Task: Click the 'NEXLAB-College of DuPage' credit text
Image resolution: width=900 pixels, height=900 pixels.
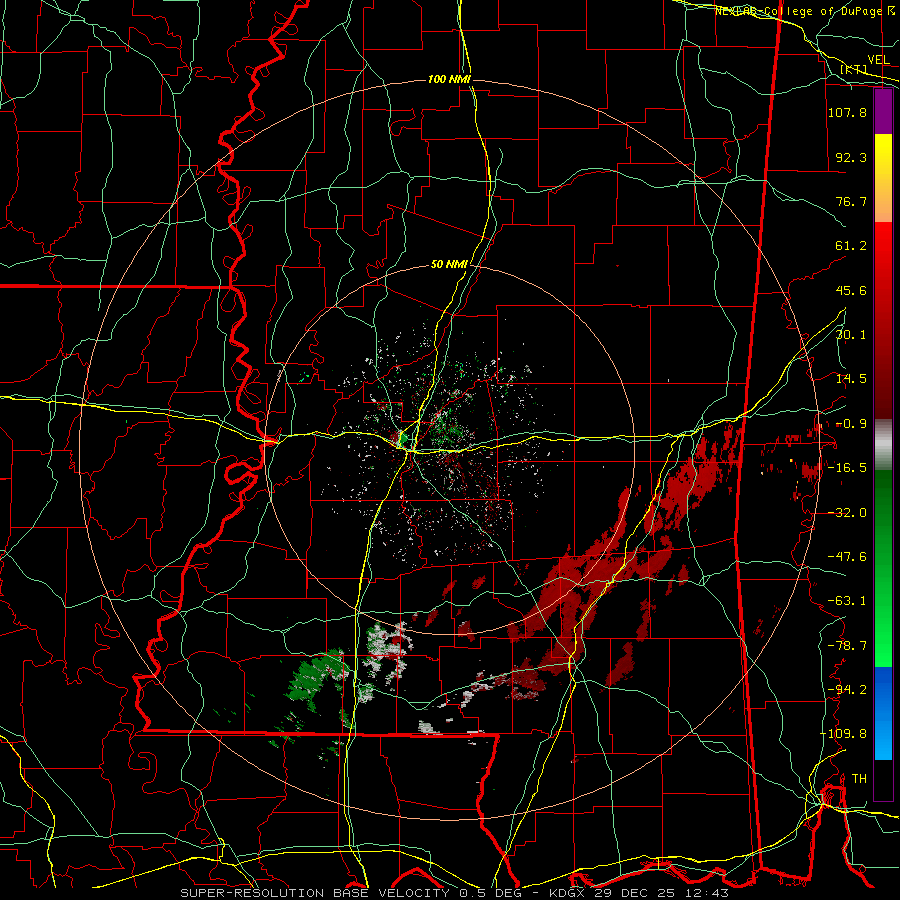Action: tap(799, 11)
